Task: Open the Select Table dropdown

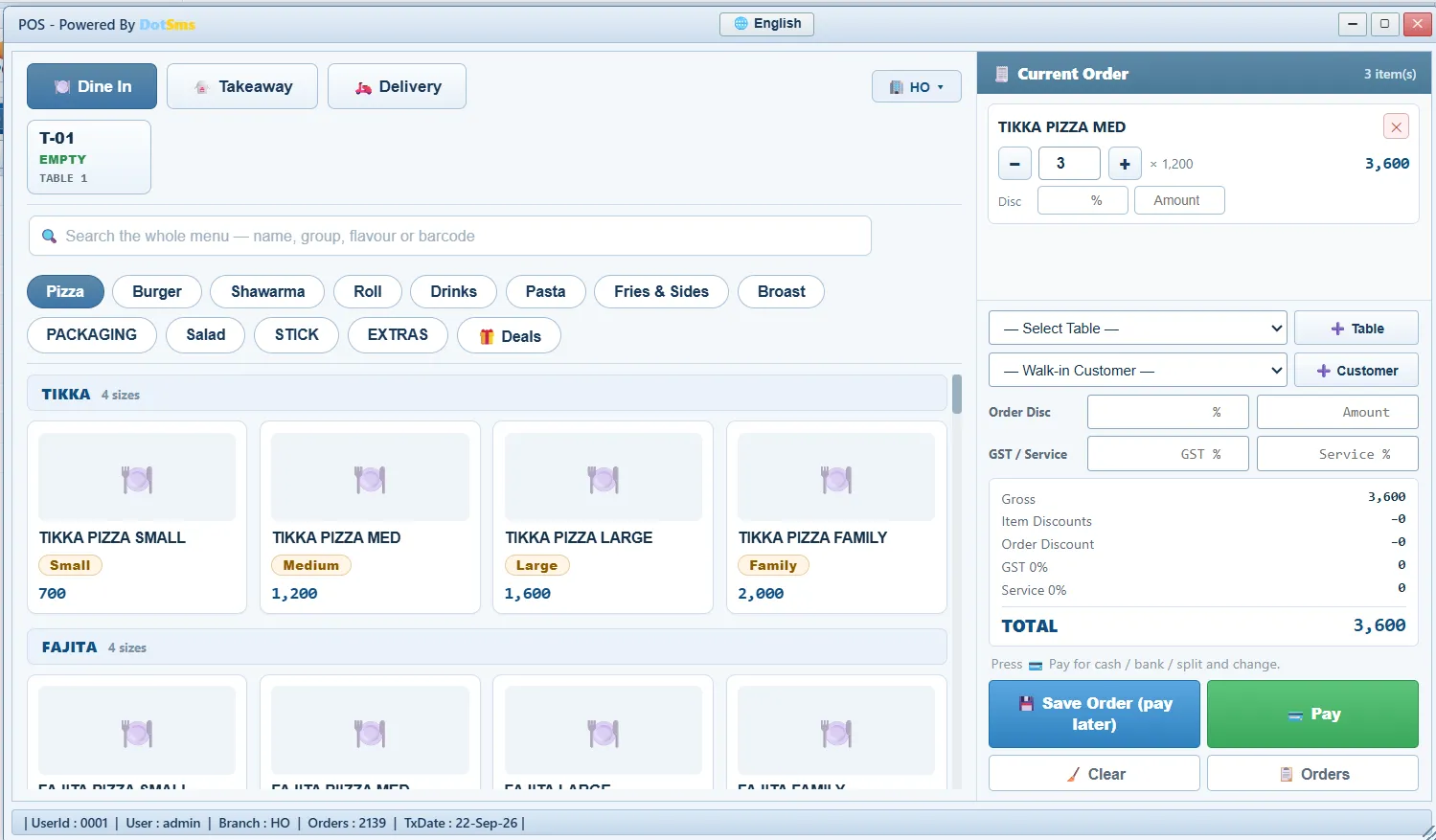Action: point(1138,328)
